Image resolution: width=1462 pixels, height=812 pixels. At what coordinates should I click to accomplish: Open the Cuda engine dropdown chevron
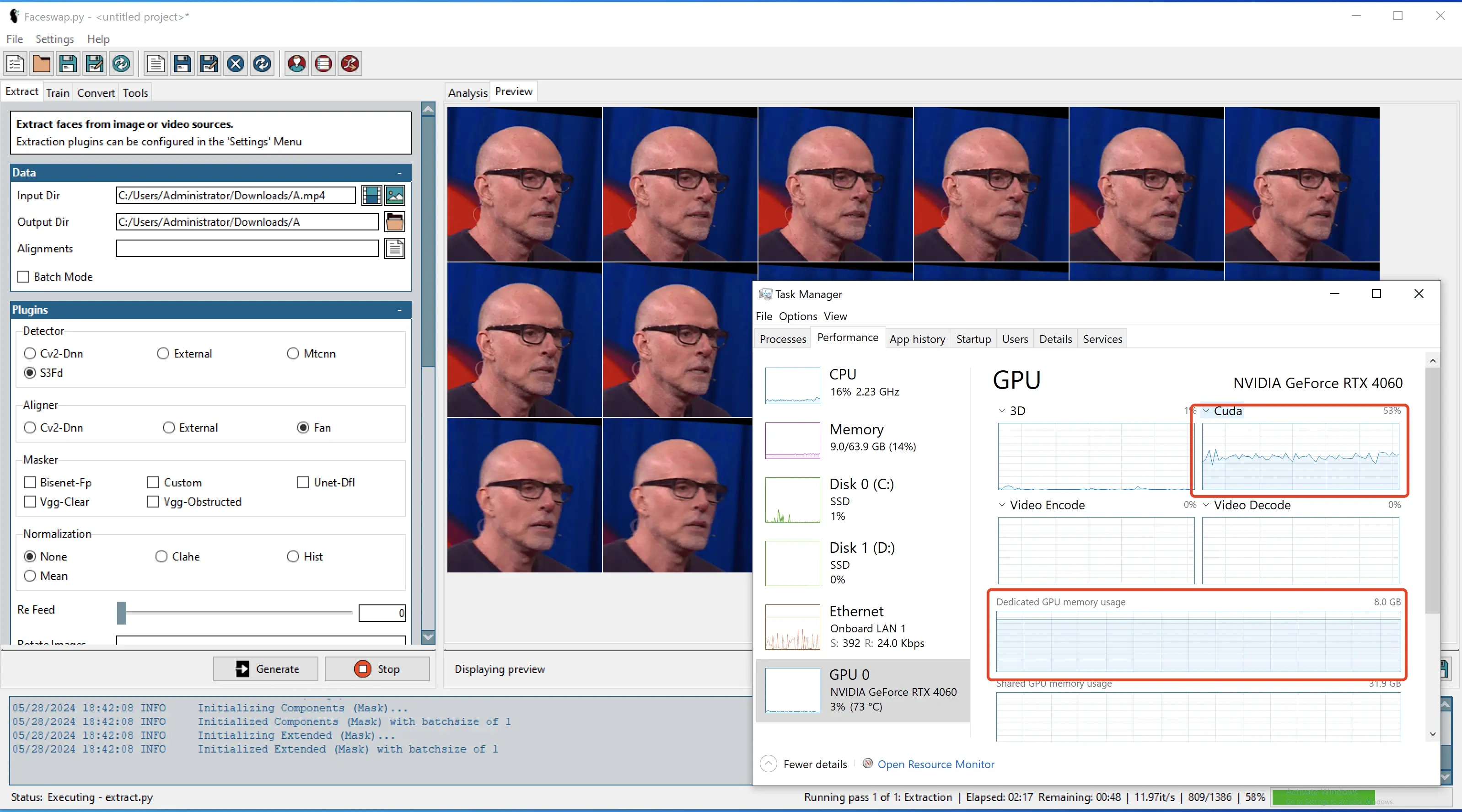1206,411
